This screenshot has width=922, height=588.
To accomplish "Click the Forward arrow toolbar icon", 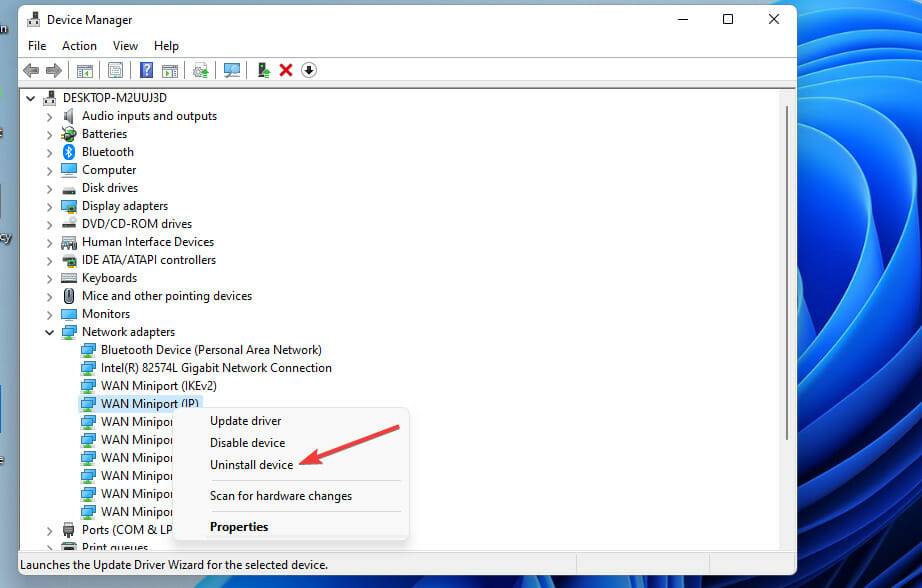I will (x=54, y=71).
